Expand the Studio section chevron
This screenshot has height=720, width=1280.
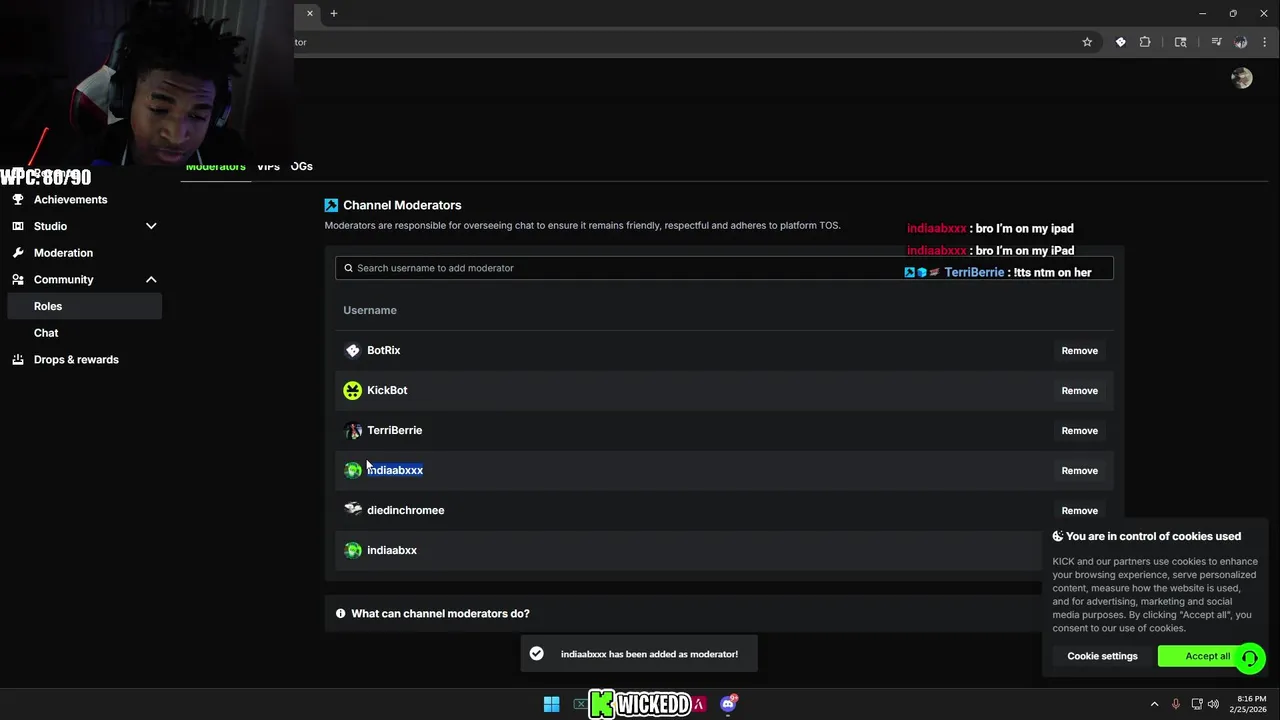coord(151,226)
